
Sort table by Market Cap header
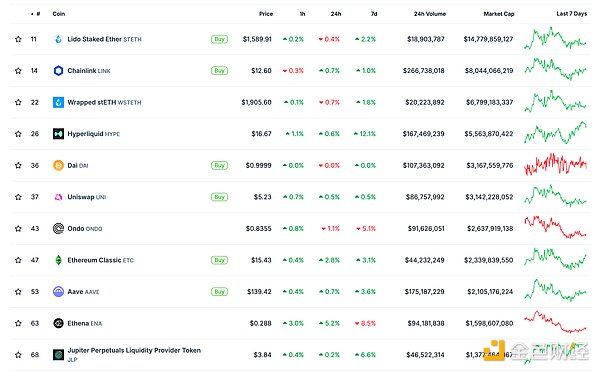point(499,14)
